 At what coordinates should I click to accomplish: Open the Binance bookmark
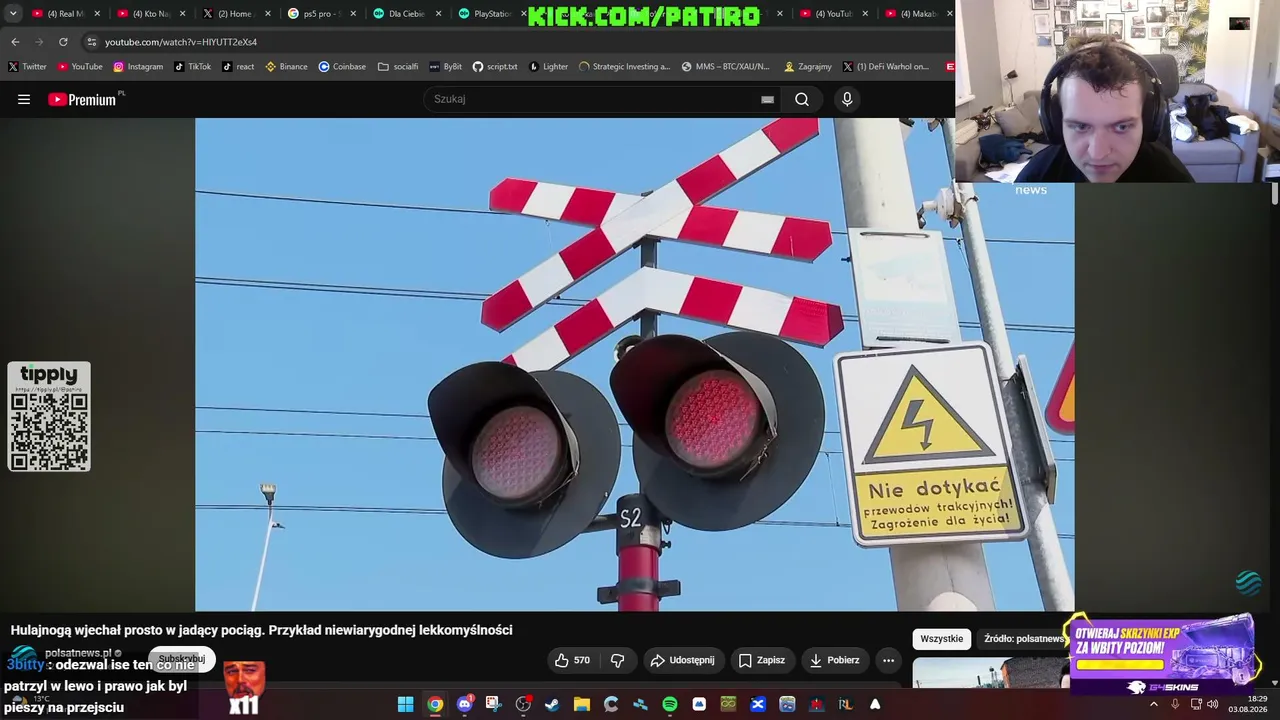[x=286, y=67]
